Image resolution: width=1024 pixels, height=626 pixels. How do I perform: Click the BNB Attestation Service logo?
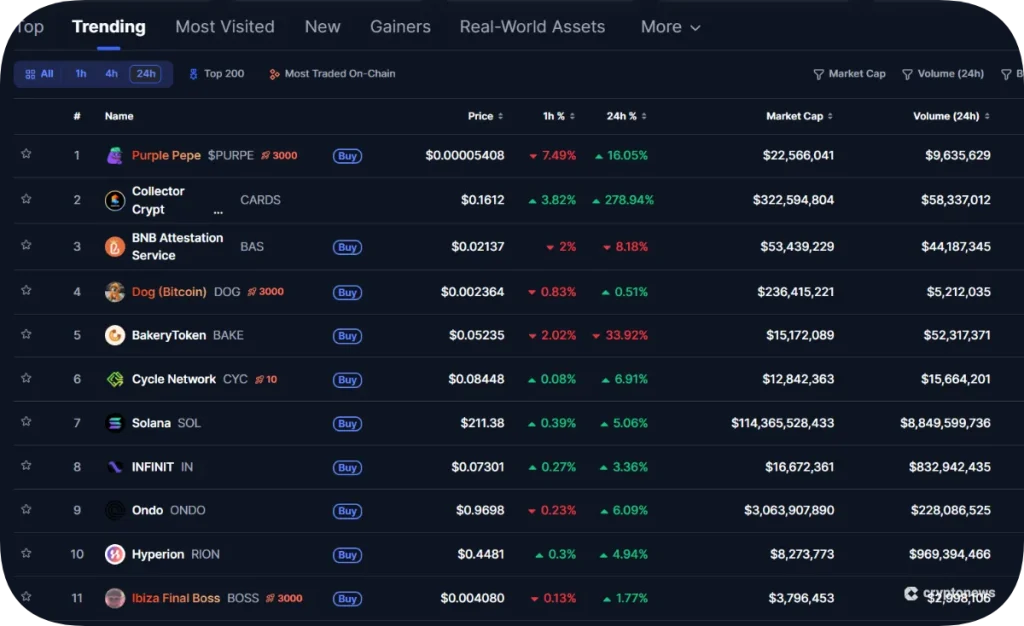point(115,247)
